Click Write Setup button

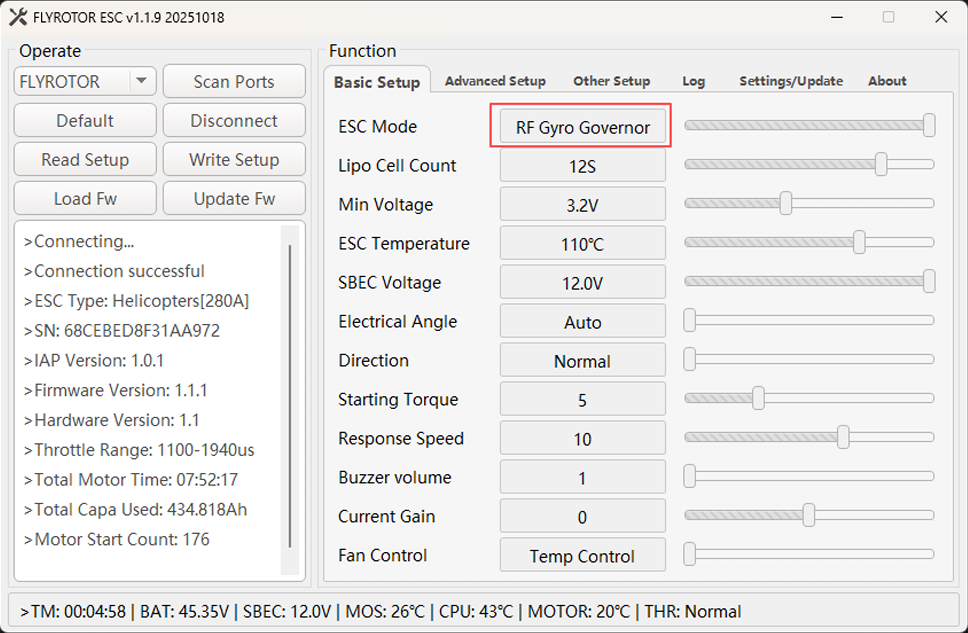pyautogui.click(x=234, y=160)
